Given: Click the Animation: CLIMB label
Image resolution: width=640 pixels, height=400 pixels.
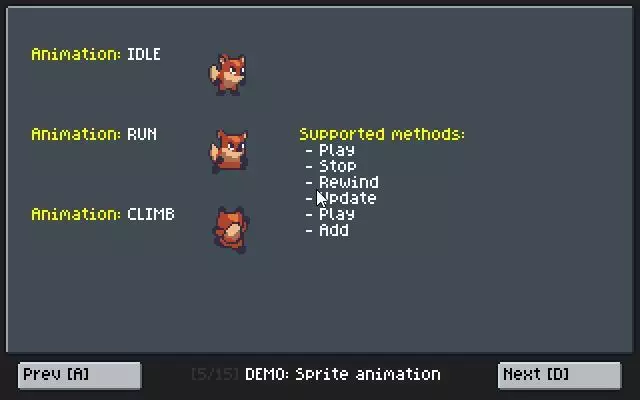Looking at the screenshot, I should coord(103,214).
